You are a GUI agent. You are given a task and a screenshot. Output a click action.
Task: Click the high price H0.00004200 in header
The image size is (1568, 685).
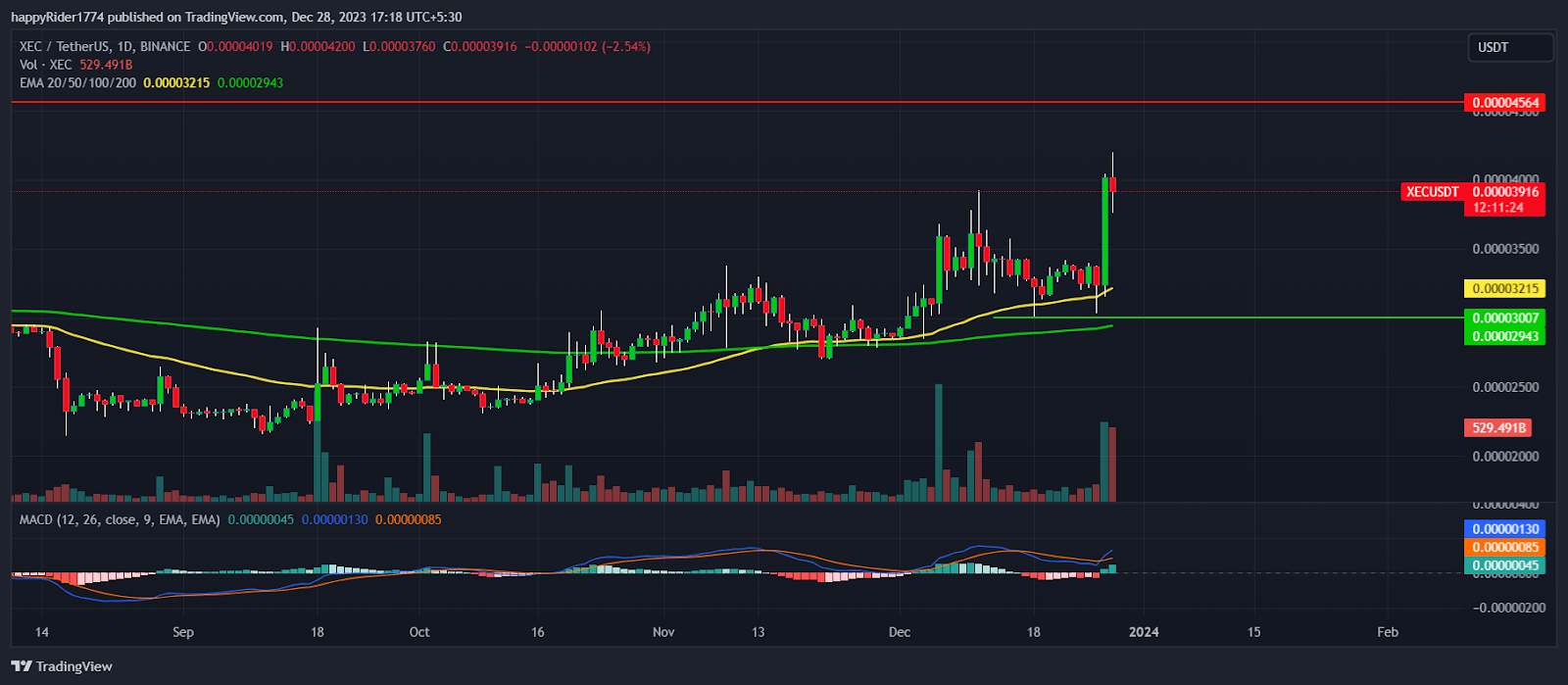coord(318,46)
